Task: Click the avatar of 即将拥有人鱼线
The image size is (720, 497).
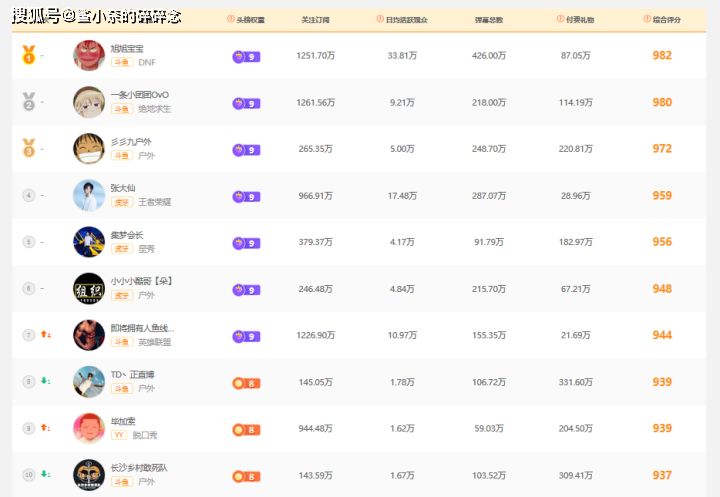Action: pos(89,335)
